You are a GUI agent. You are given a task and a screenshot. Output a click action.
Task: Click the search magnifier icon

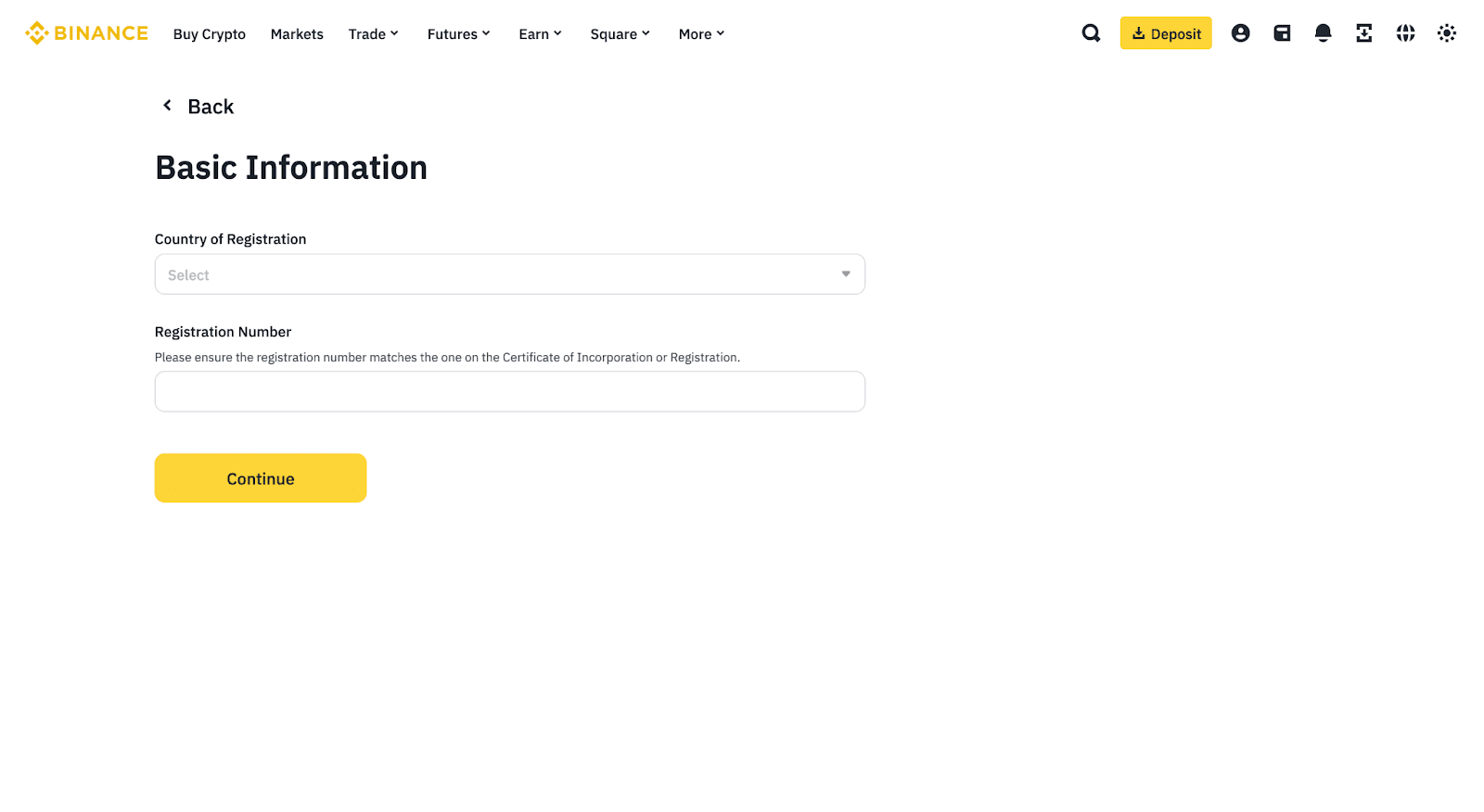coord(1091,33)
